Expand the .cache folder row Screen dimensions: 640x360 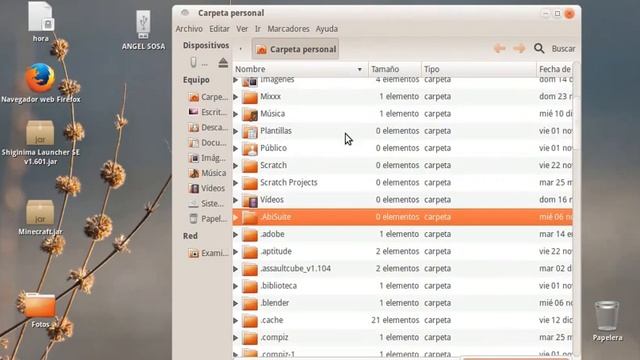coord(236,321)
